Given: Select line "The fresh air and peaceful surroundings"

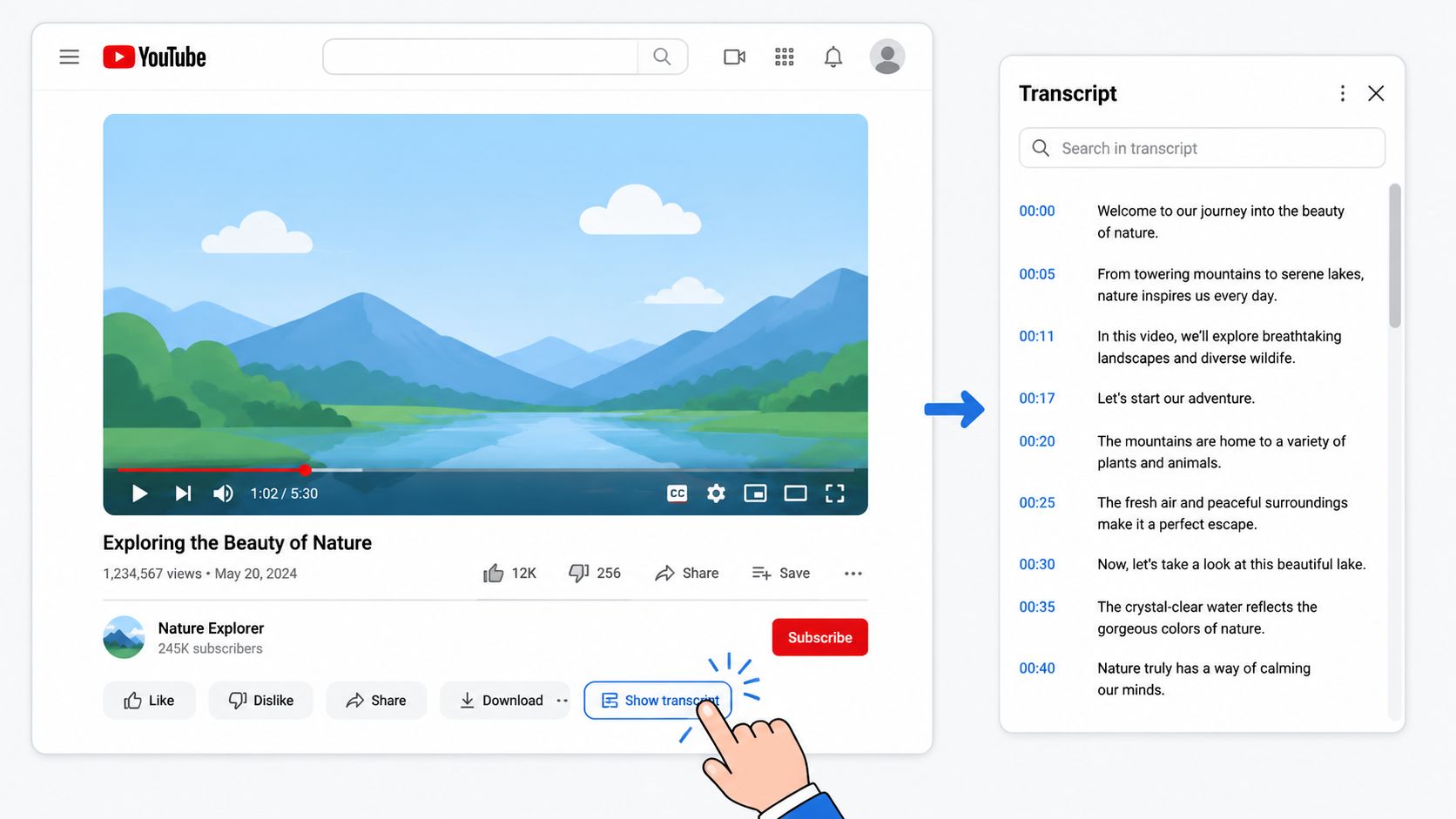Looking at the screenshot, I should click(1223, 503).
